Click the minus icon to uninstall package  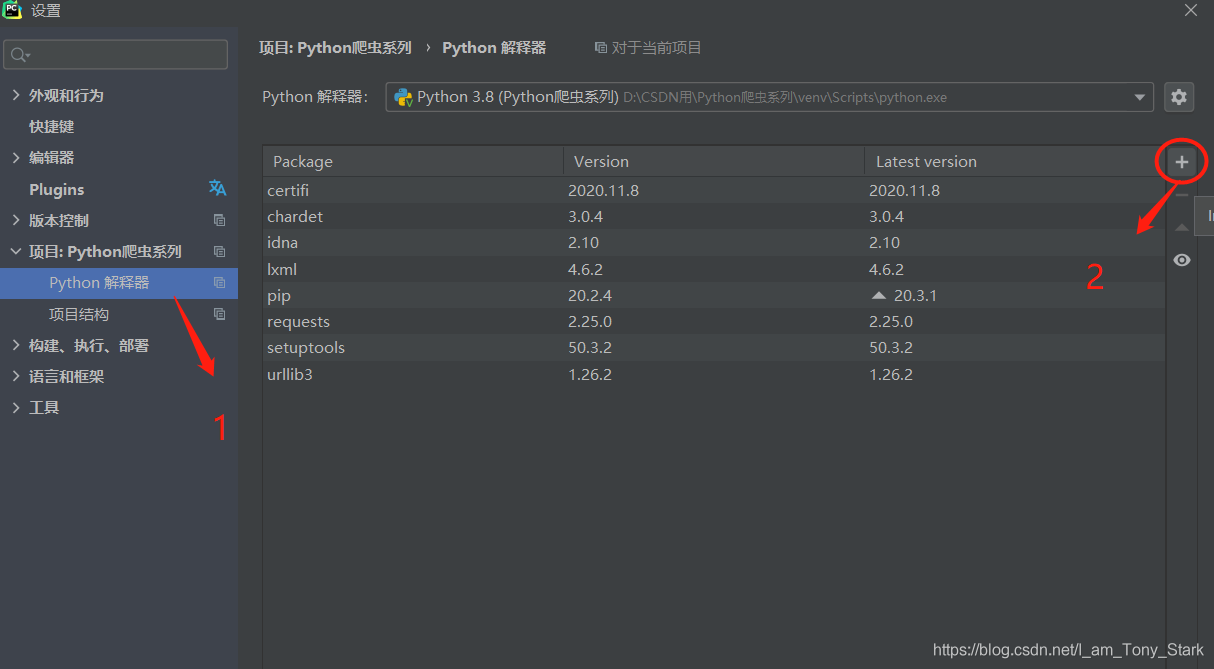[x=1182, y=195]
